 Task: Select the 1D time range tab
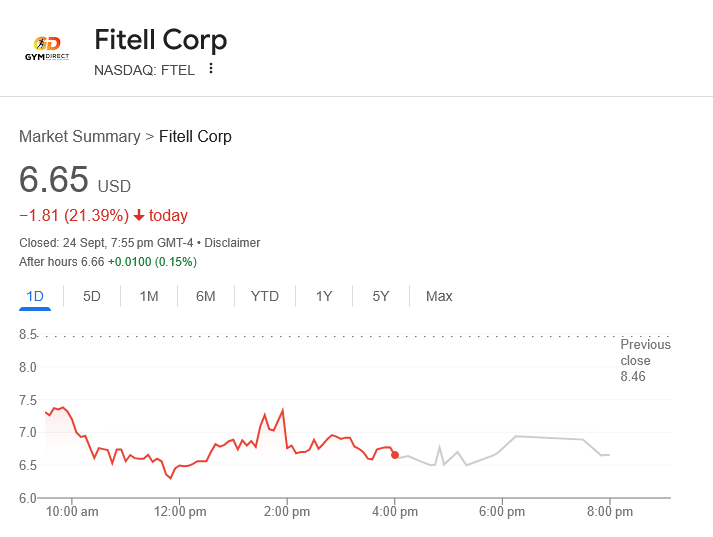coord(35,296)
